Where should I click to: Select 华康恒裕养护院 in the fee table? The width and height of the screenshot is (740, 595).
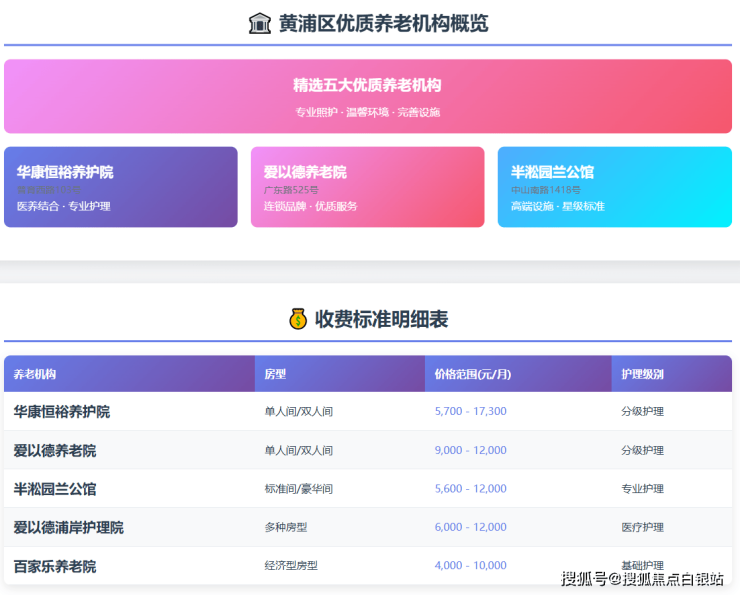pyautogui.click(x=62, y=411)
